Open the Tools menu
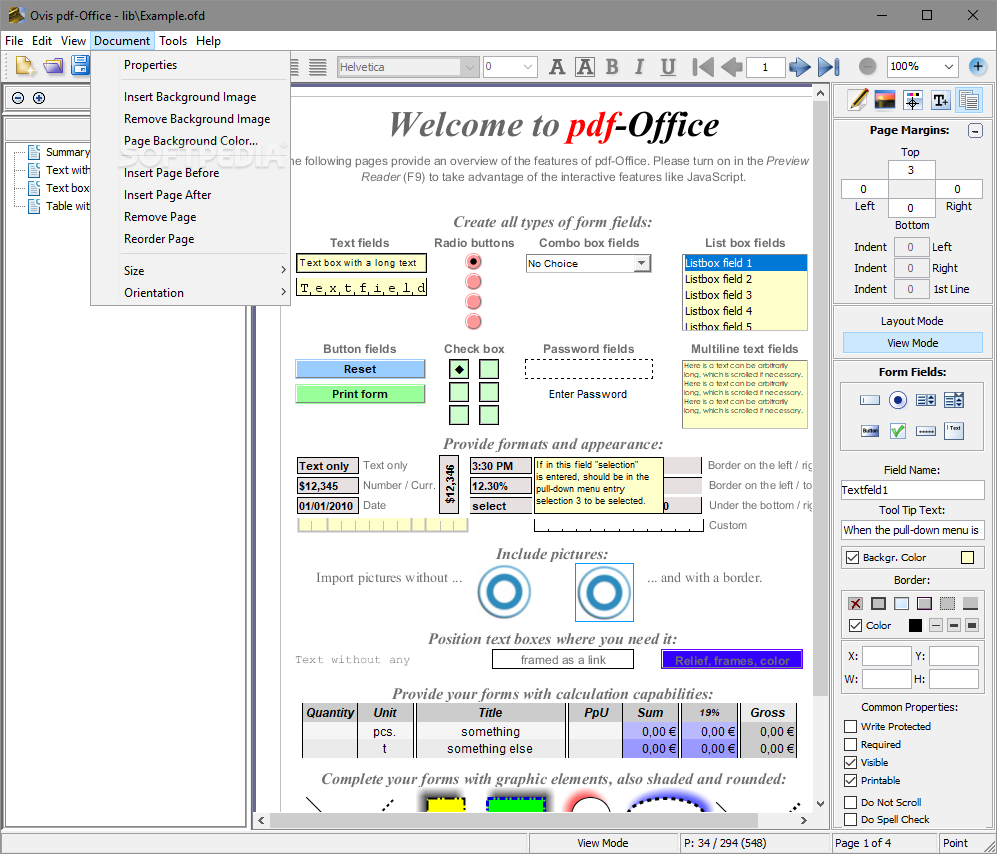The image size is (997, 854). pos(173,41)
